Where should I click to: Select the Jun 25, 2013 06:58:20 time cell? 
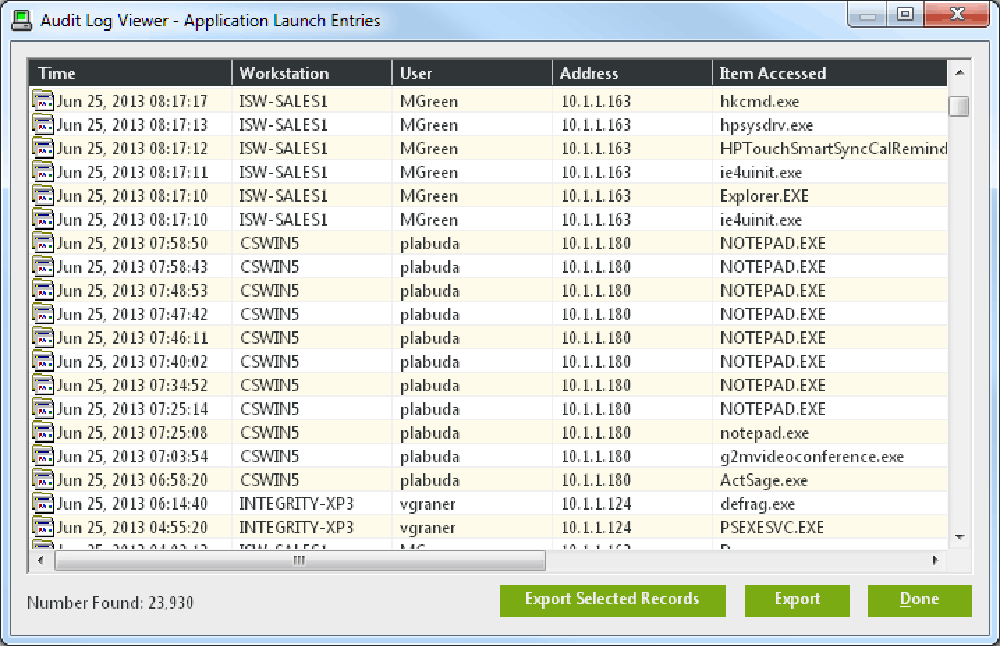132,480
